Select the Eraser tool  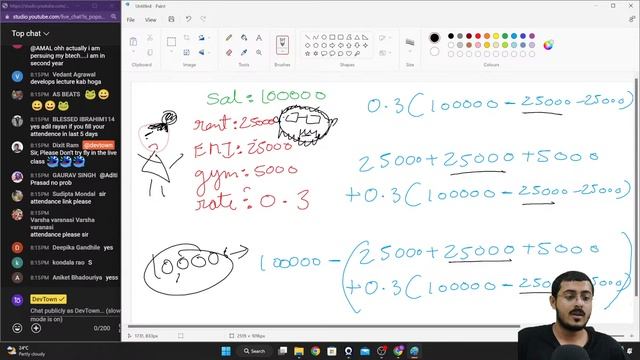(x=229, y=52)
